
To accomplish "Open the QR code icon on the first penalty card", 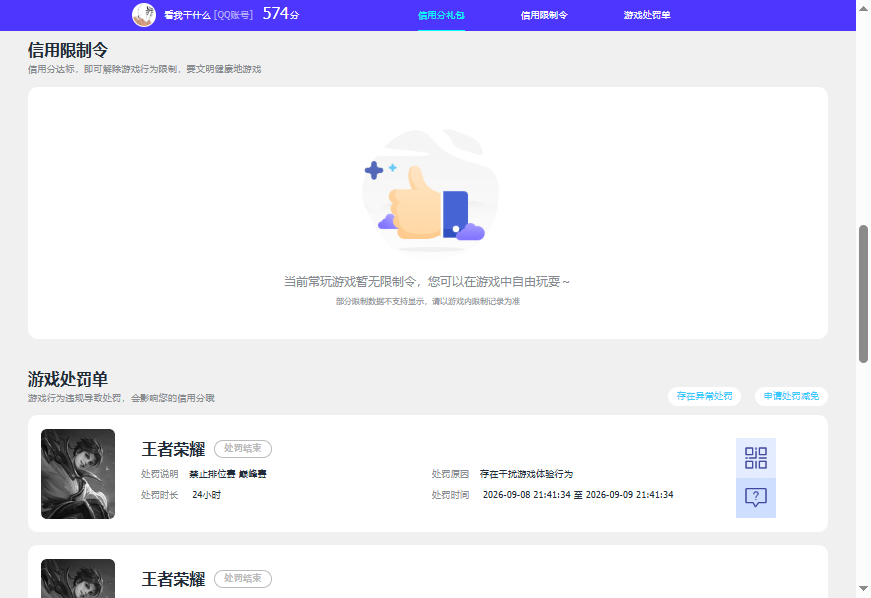I will click(755, 458).
